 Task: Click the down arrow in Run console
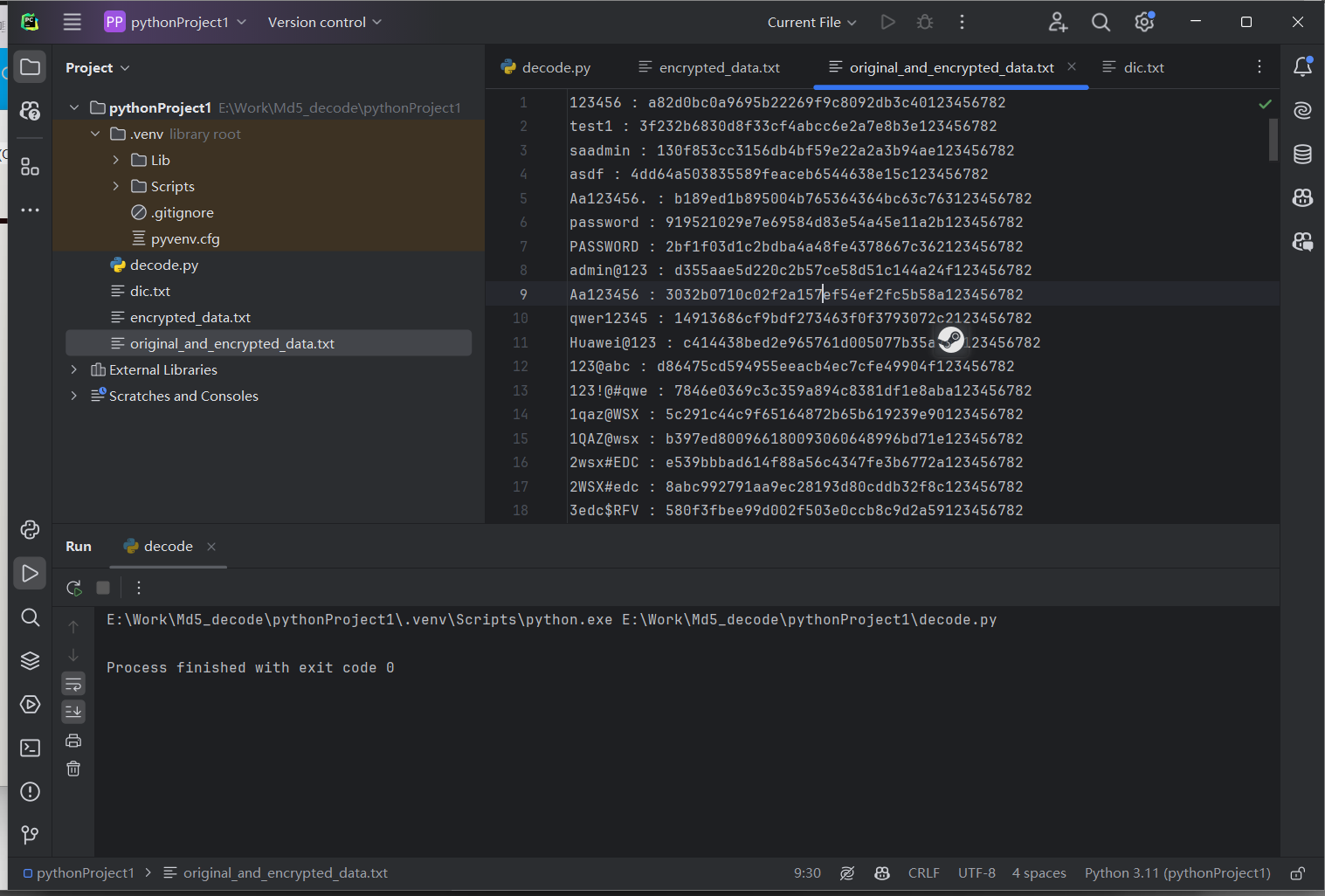click(73, 655)
